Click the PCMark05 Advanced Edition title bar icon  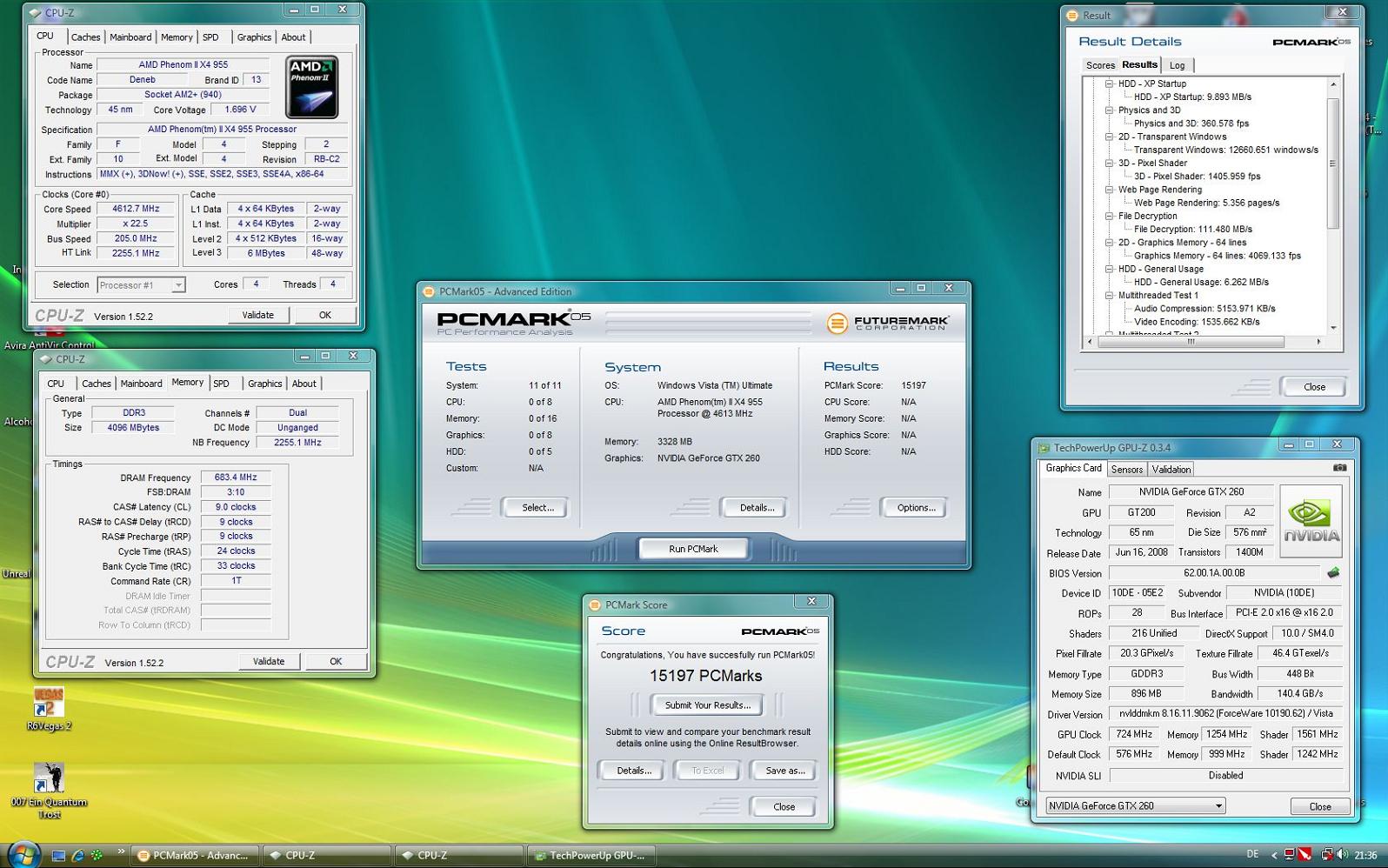click(429, 291)
